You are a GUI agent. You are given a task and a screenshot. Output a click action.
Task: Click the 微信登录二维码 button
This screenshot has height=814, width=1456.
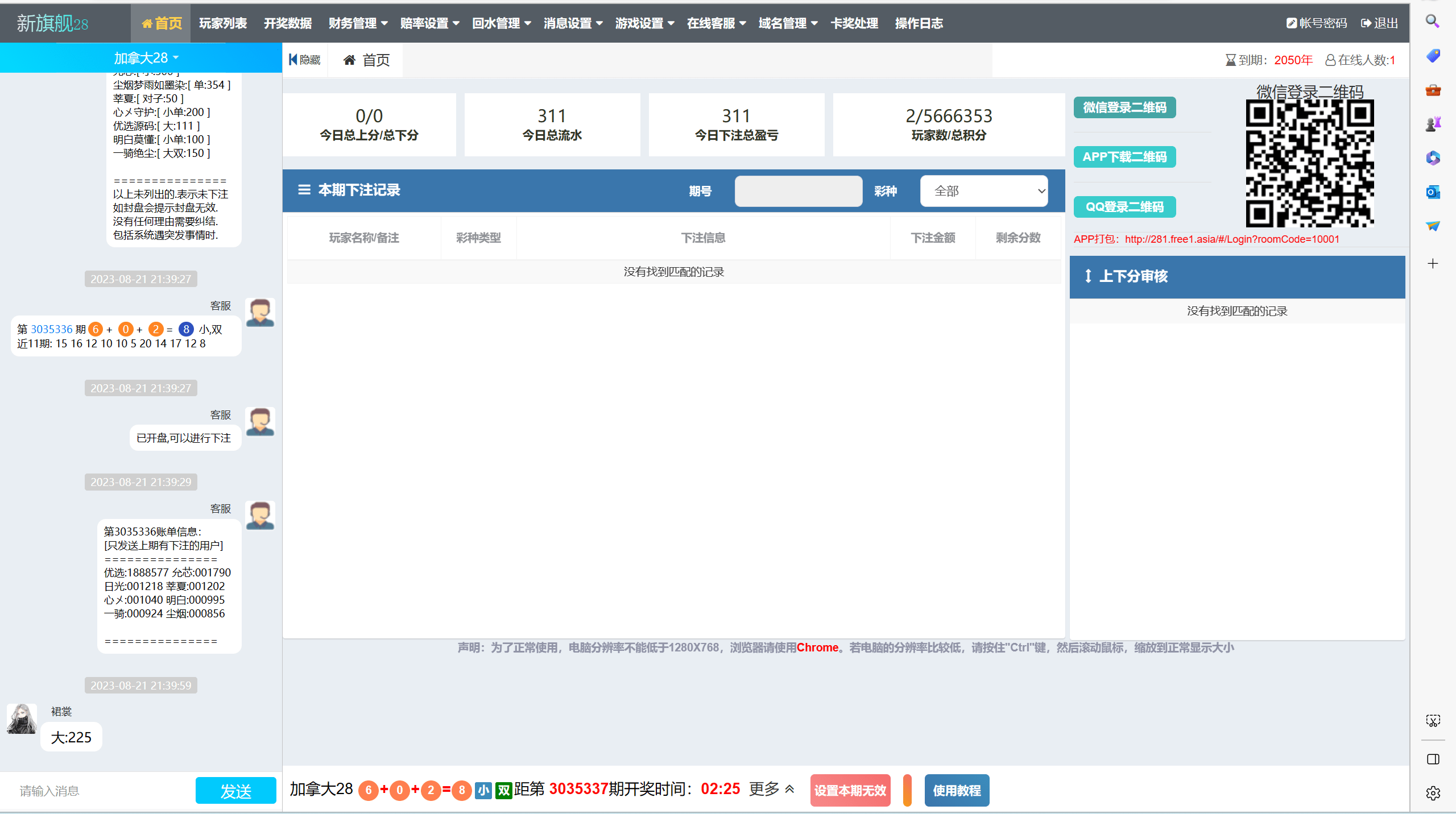[x=1124, y=107]
